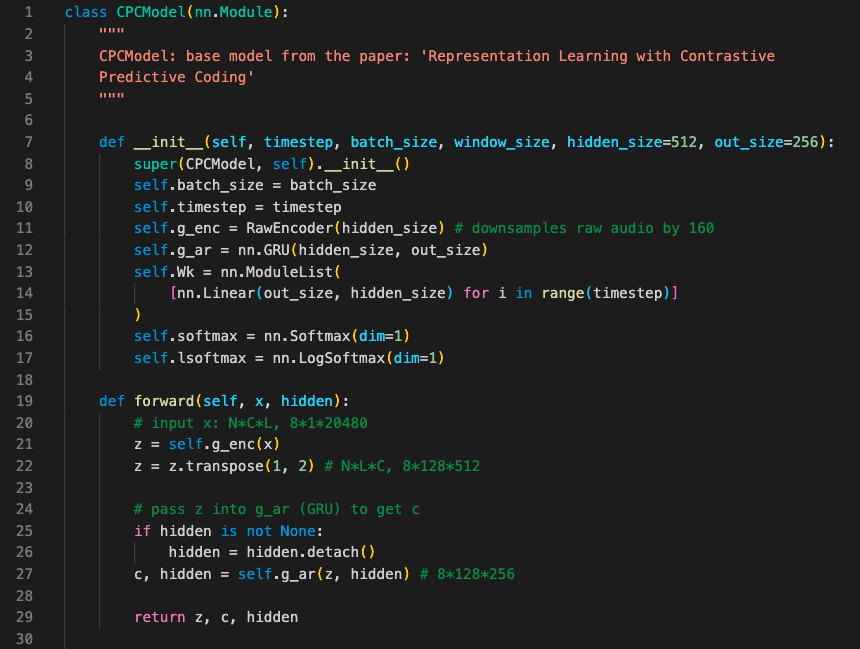The image size is (860, 649).
Task: Click 'nn.ModuleList' on line 13
Action: 276,272
